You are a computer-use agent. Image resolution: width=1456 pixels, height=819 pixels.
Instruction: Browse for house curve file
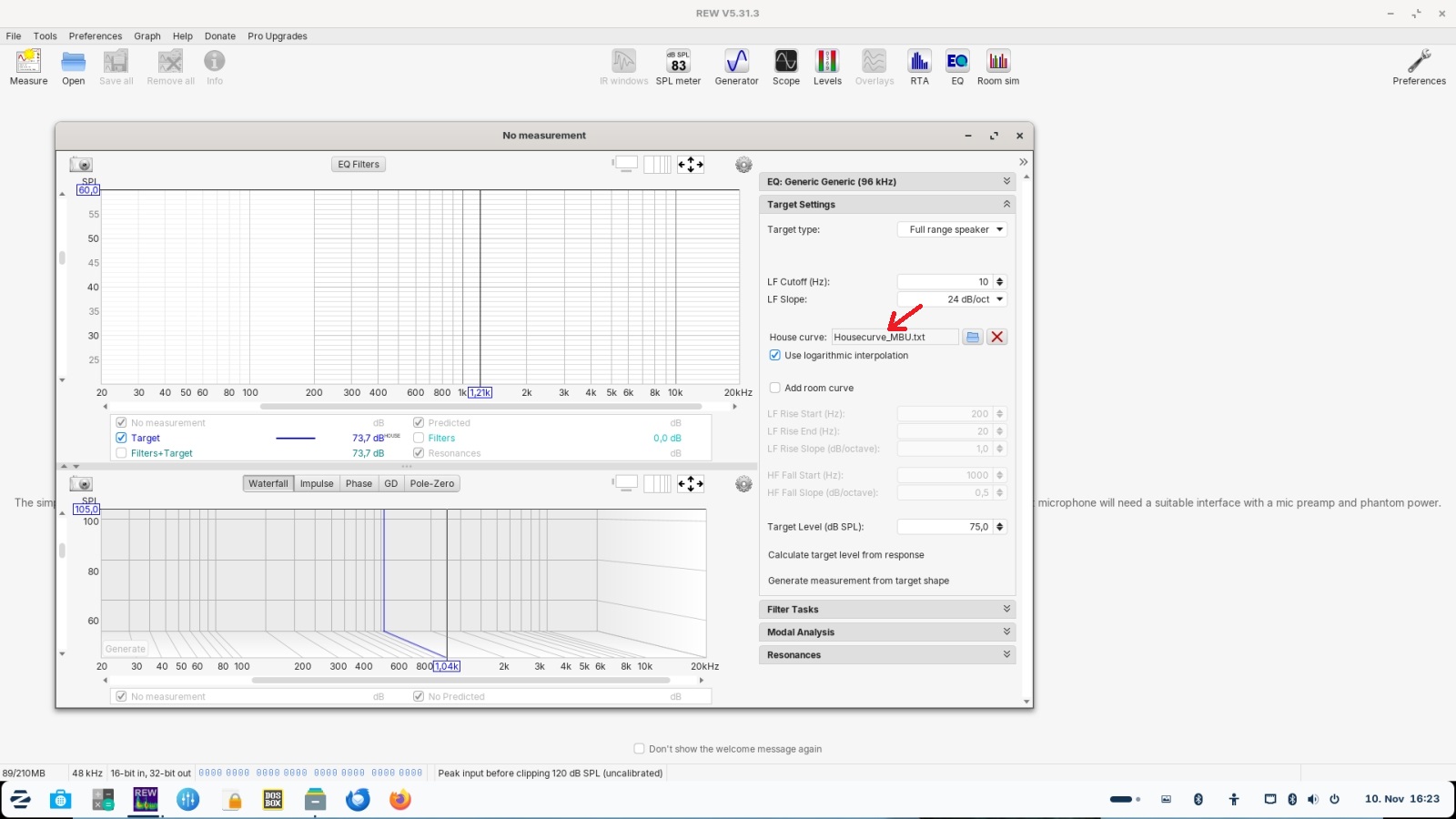(x=973, y=337)
